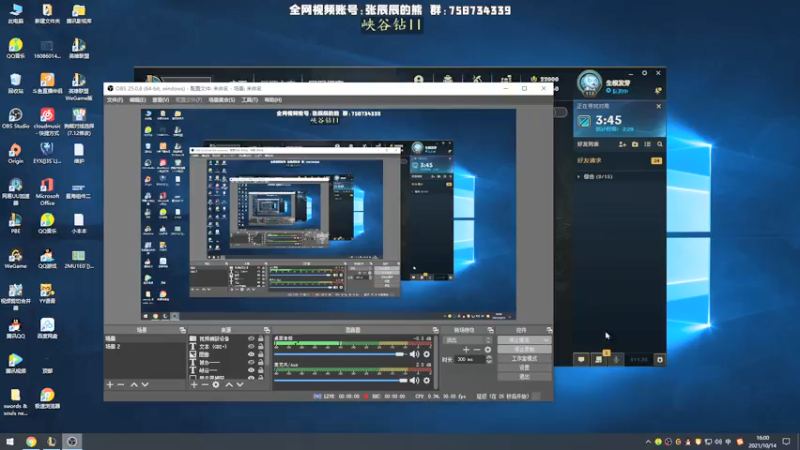Remove the selected source with the Sources minus icon
800x450 pixels.
pyautogui.click(x=205, y=385)
